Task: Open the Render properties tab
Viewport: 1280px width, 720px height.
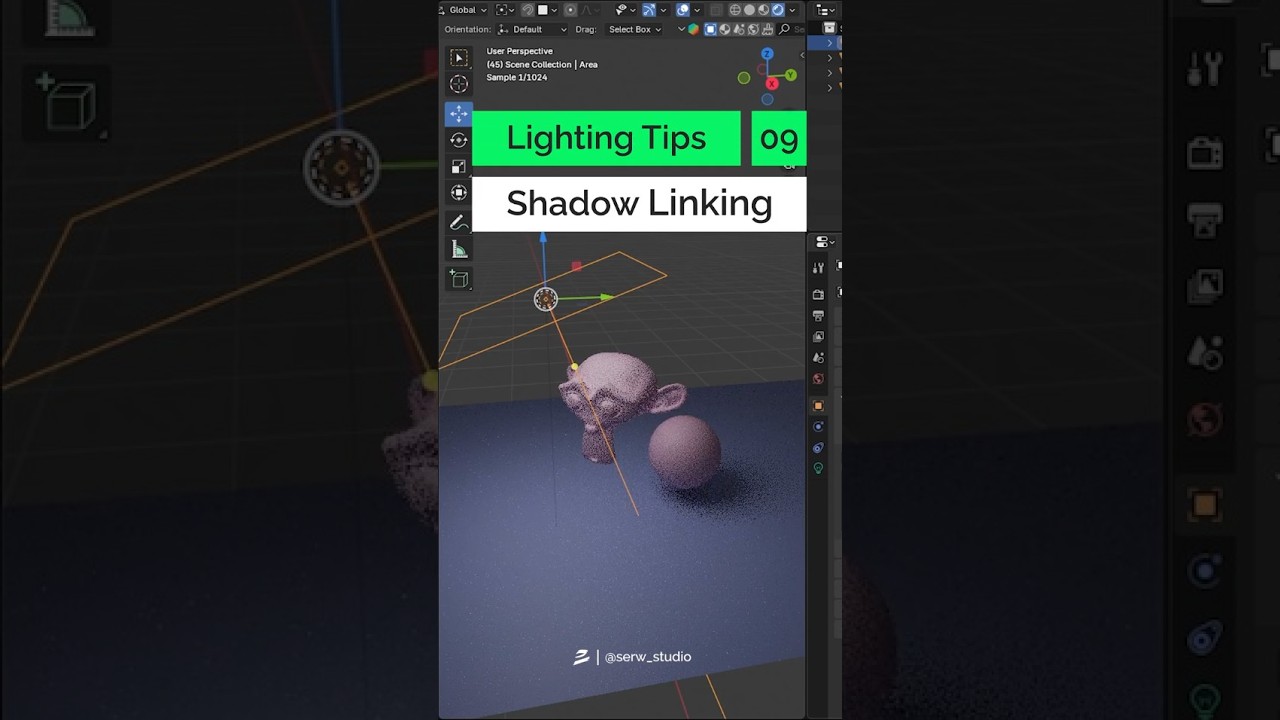Action: [818, 295]
